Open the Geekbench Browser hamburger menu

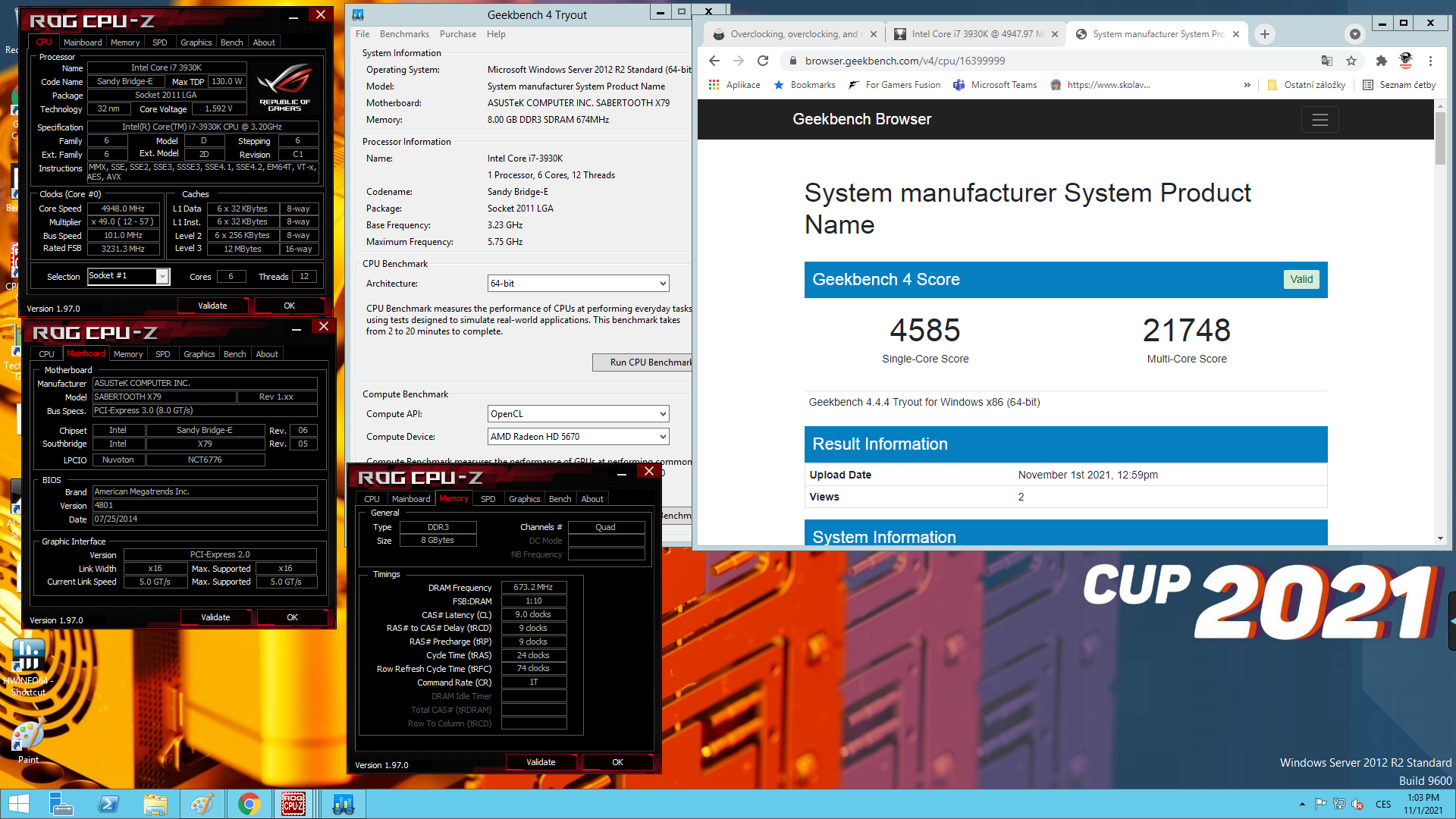[1319, 120]
